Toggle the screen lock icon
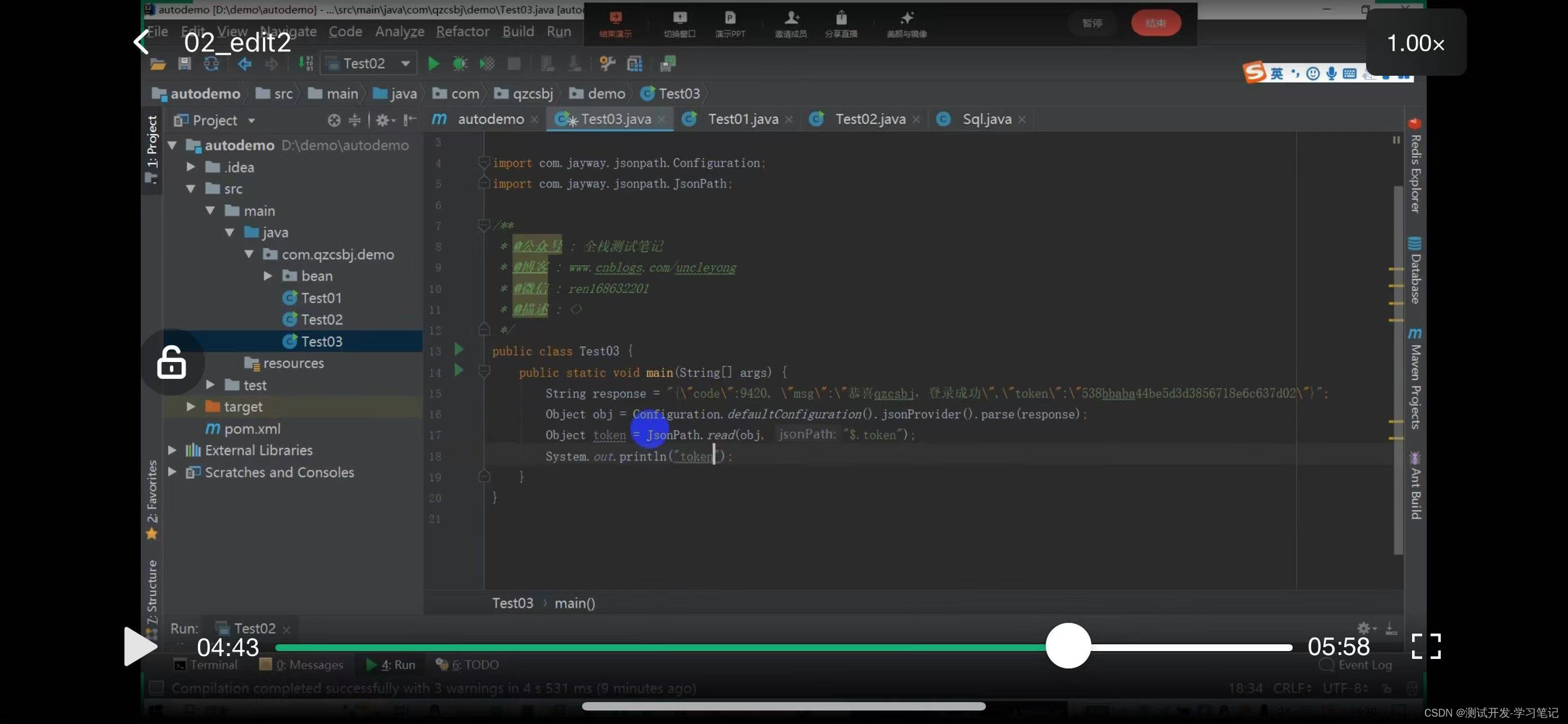The image size is (1568, 724). [x=172, y=363]
